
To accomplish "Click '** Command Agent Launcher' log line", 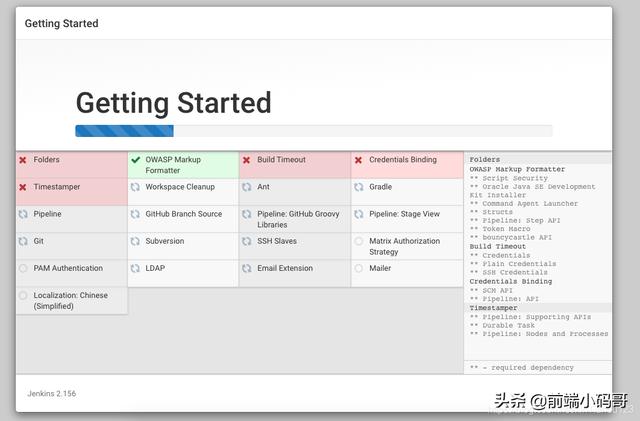I will [x=524, y=203].
